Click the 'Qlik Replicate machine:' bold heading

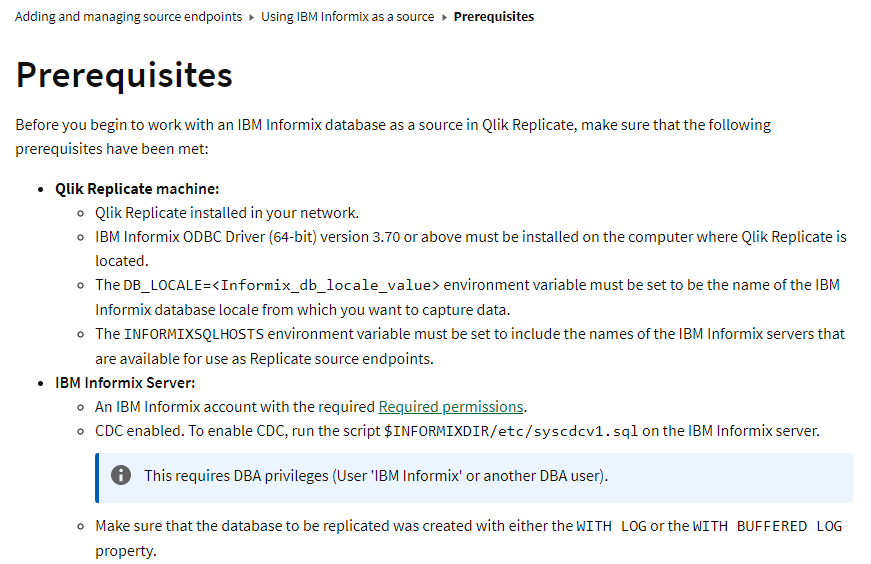pos(137,188)
